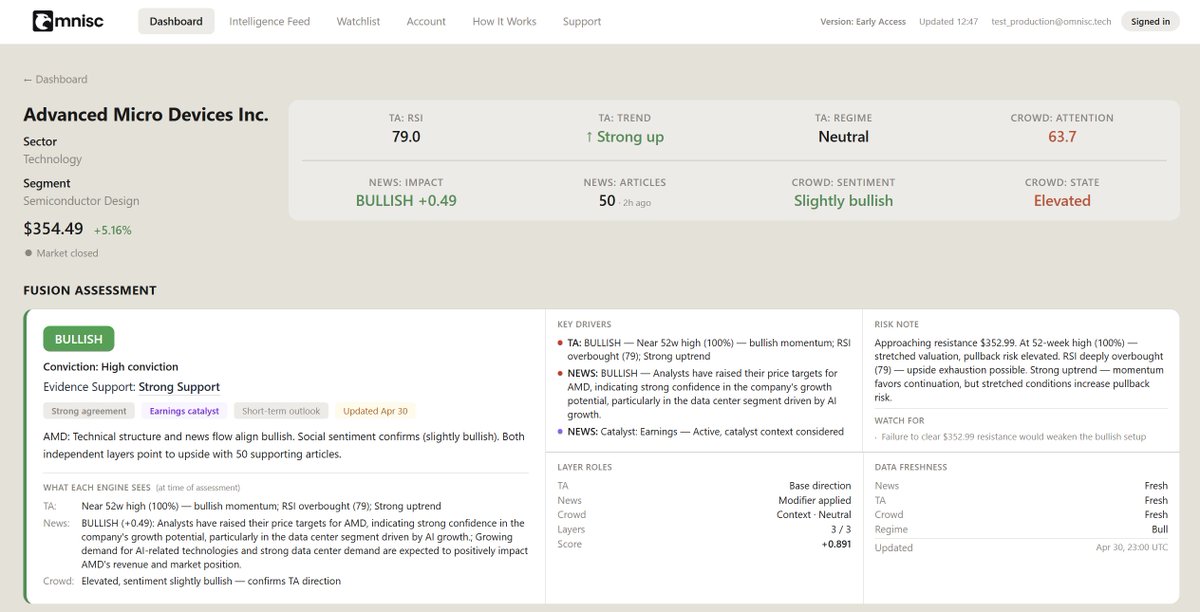Click the back to Dashboard link
The width and height of the screenshot is (1200, 612).
[55, 79]
